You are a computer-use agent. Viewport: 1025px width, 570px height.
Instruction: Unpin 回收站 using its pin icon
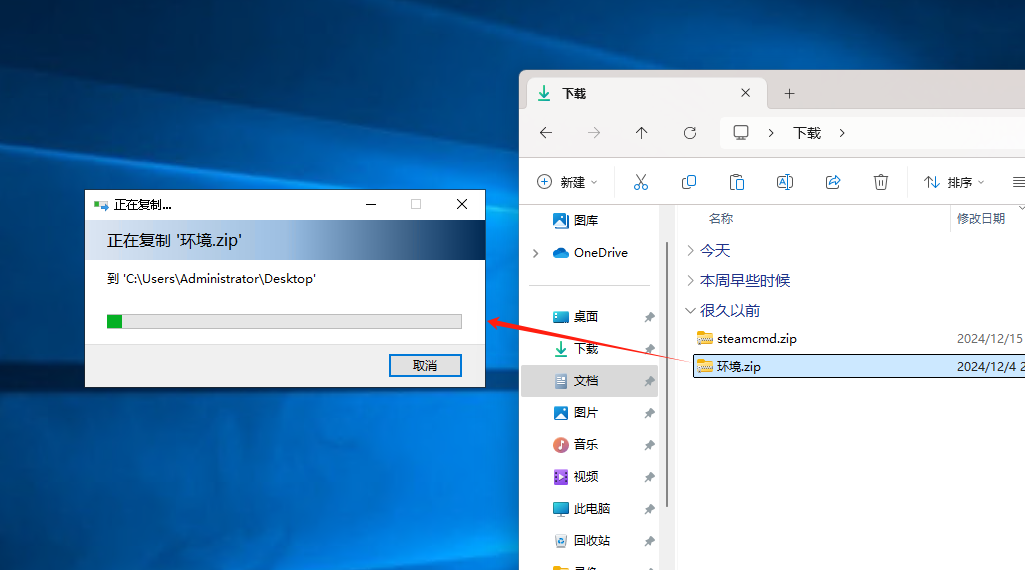tap(649, 541)
